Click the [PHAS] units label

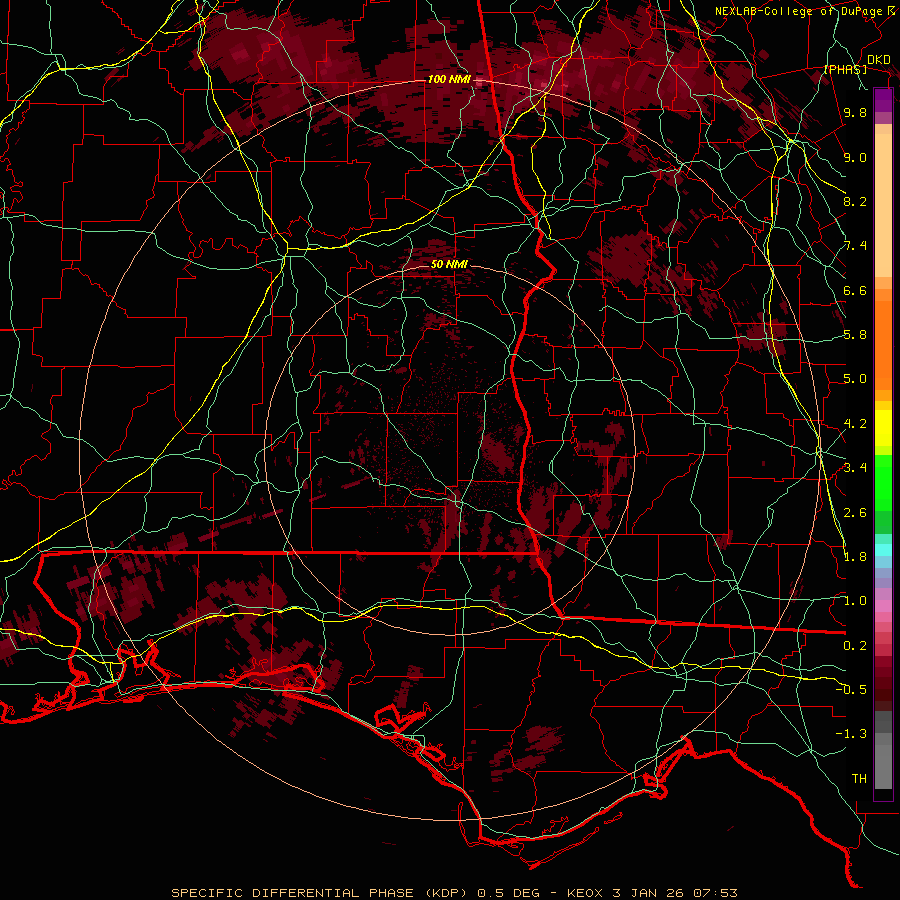click(845, 69)
